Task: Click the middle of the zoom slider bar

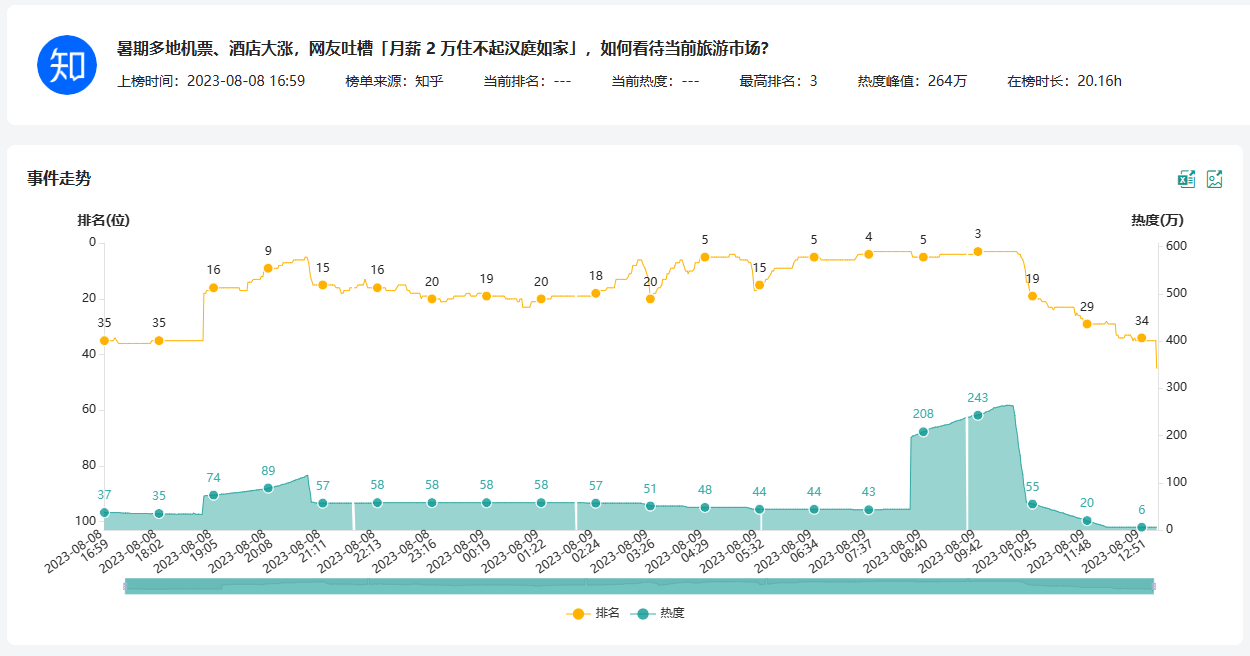Action: 640,585
